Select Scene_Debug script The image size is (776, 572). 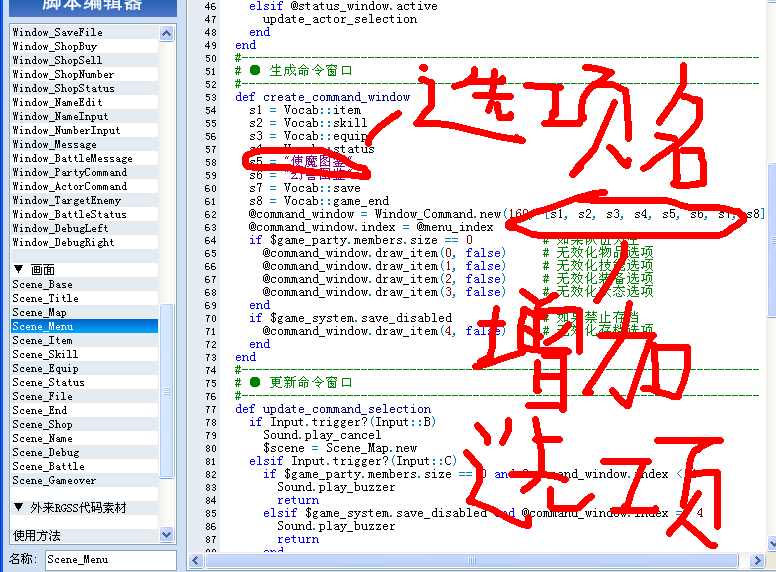pos(84,452)
